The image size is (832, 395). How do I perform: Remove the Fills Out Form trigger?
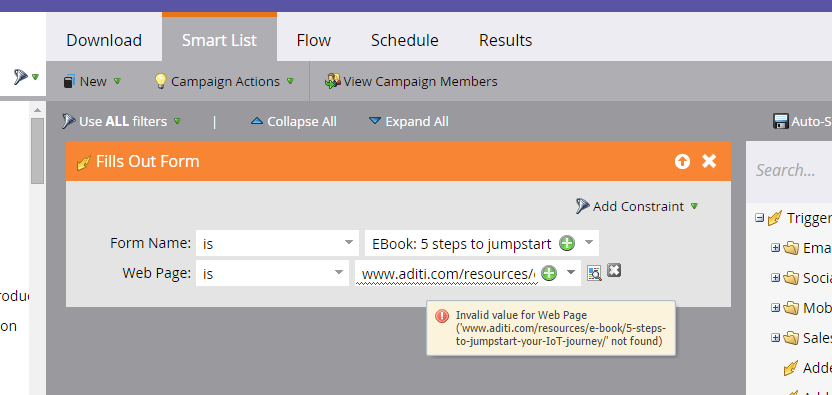click(709, 161)
